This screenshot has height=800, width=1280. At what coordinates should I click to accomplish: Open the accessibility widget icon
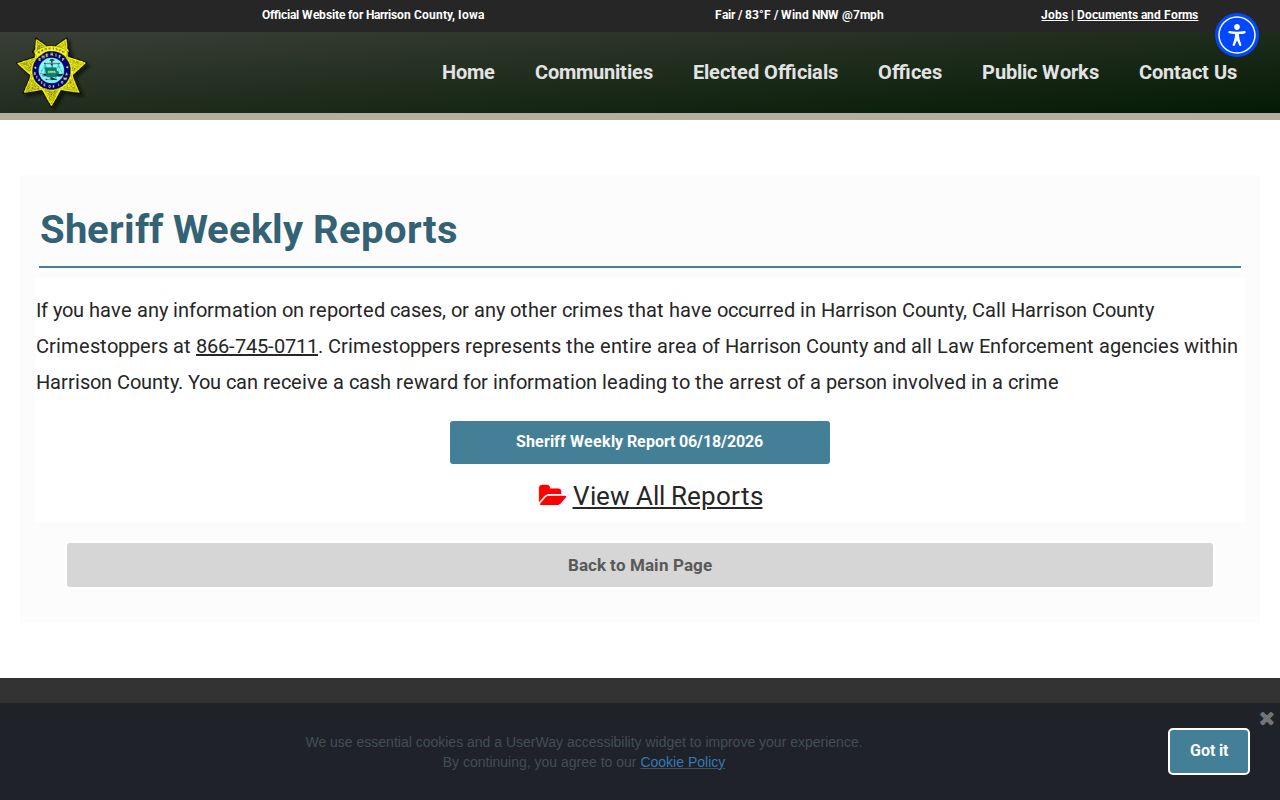coord(1237,35)
